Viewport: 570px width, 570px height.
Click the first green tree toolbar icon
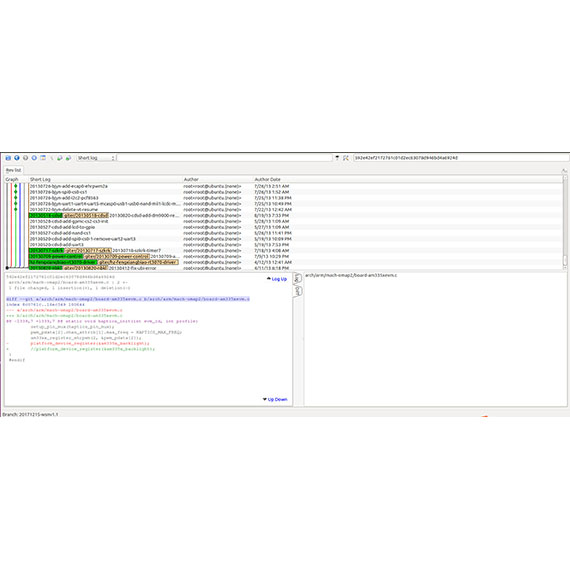coord(60,158)
